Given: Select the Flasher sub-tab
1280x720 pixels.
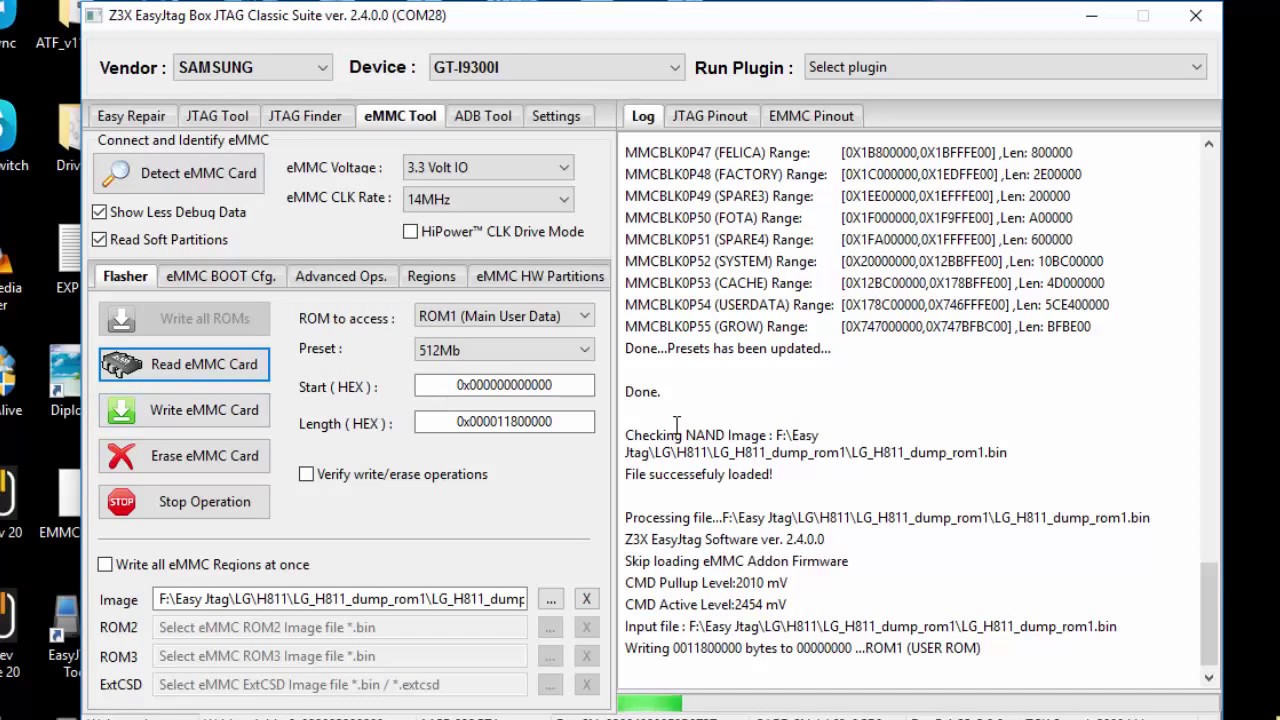Looking at the screenshot, I should tap(125, 276).
